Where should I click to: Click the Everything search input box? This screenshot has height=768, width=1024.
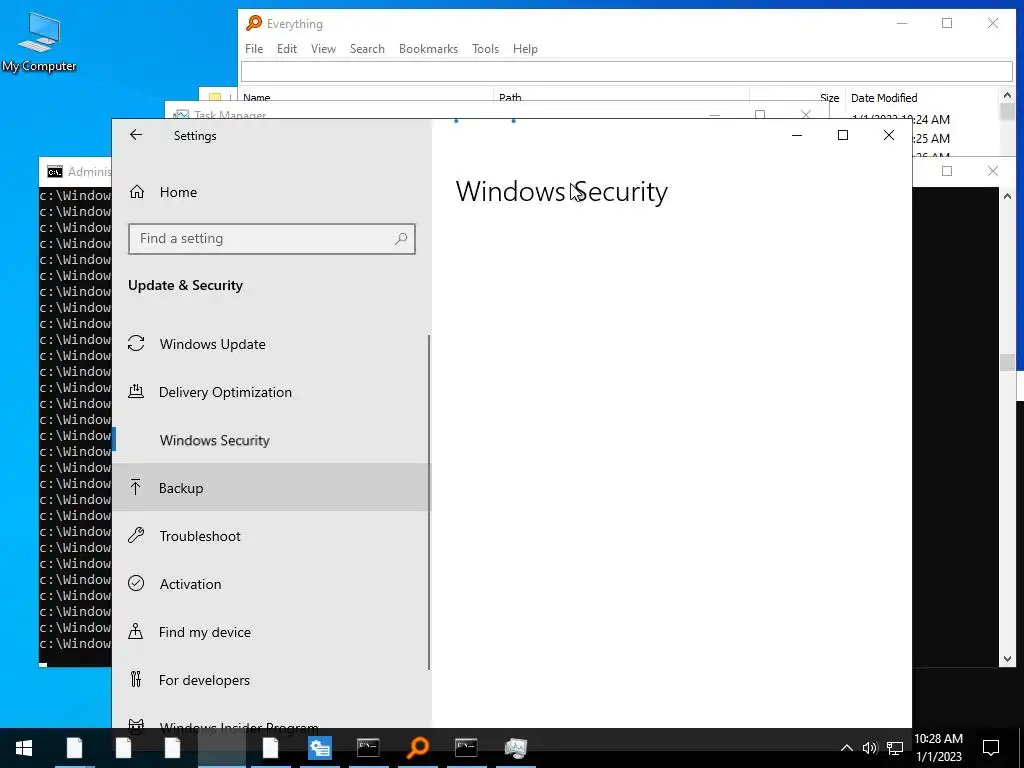[x=627, y=71]
